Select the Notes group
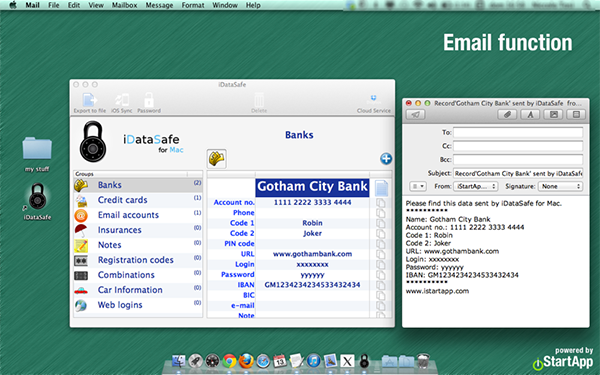 coord(138,245)
